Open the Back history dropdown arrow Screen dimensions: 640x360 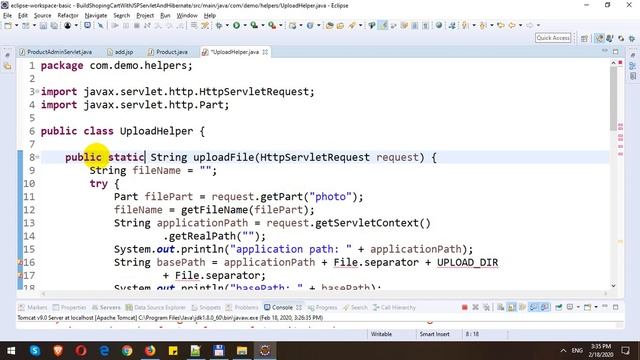pos(520,25)
